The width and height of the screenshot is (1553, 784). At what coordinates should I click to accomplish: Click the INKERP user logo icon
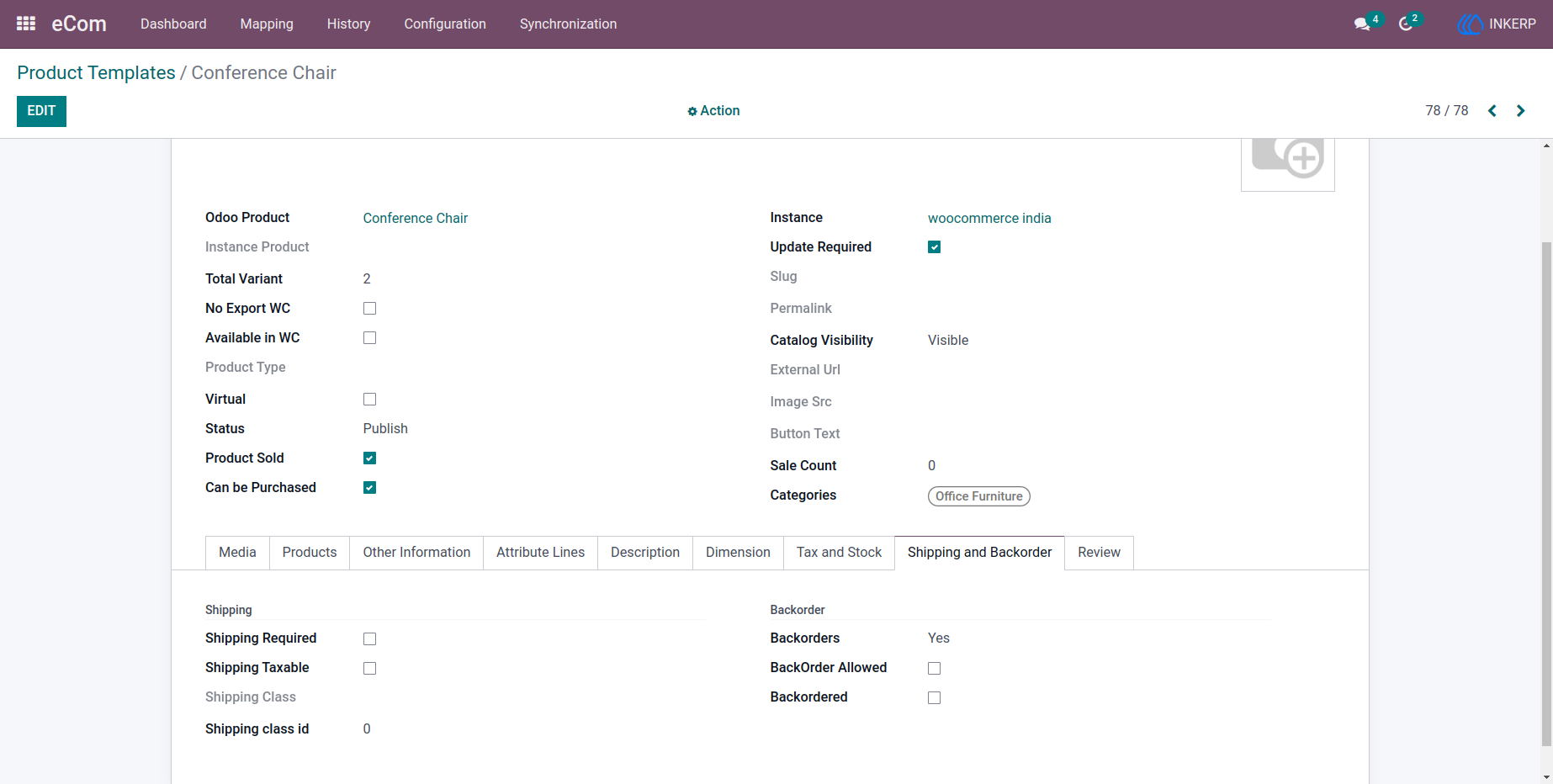click(x=1470, y=24)
